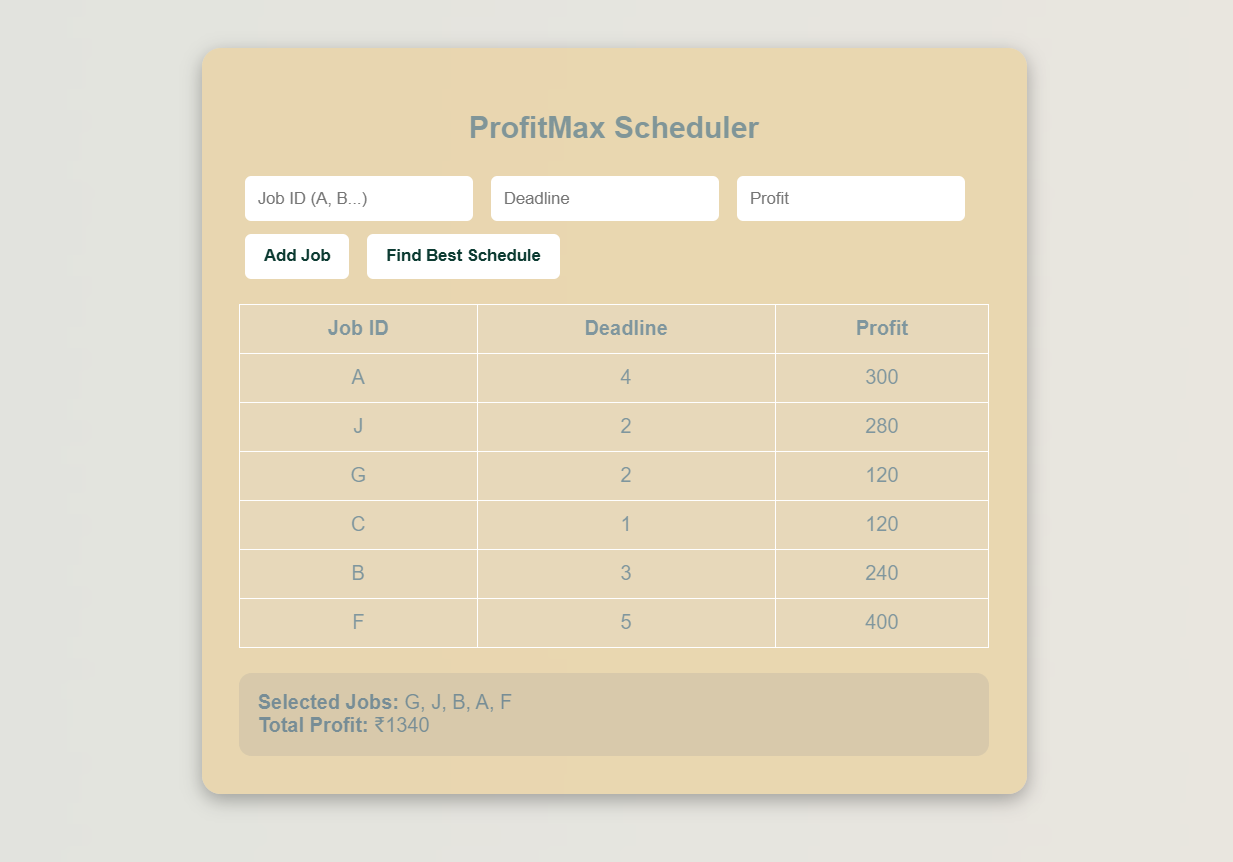
Task: Click job F cell in table
Action: pos(358,622)
